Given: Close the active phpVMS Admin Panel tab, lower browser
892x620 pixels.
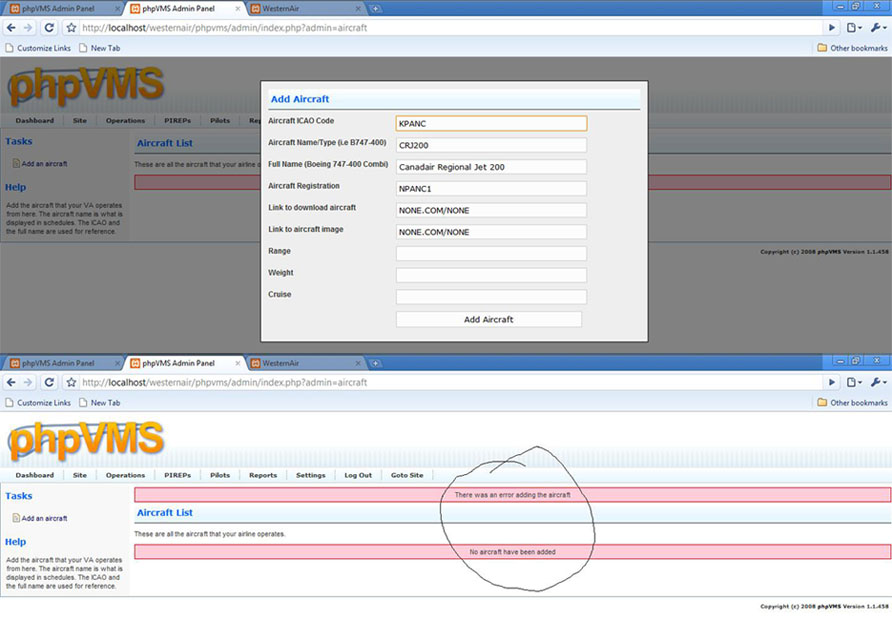Looking at the screenshot, I should click(238, 363).
